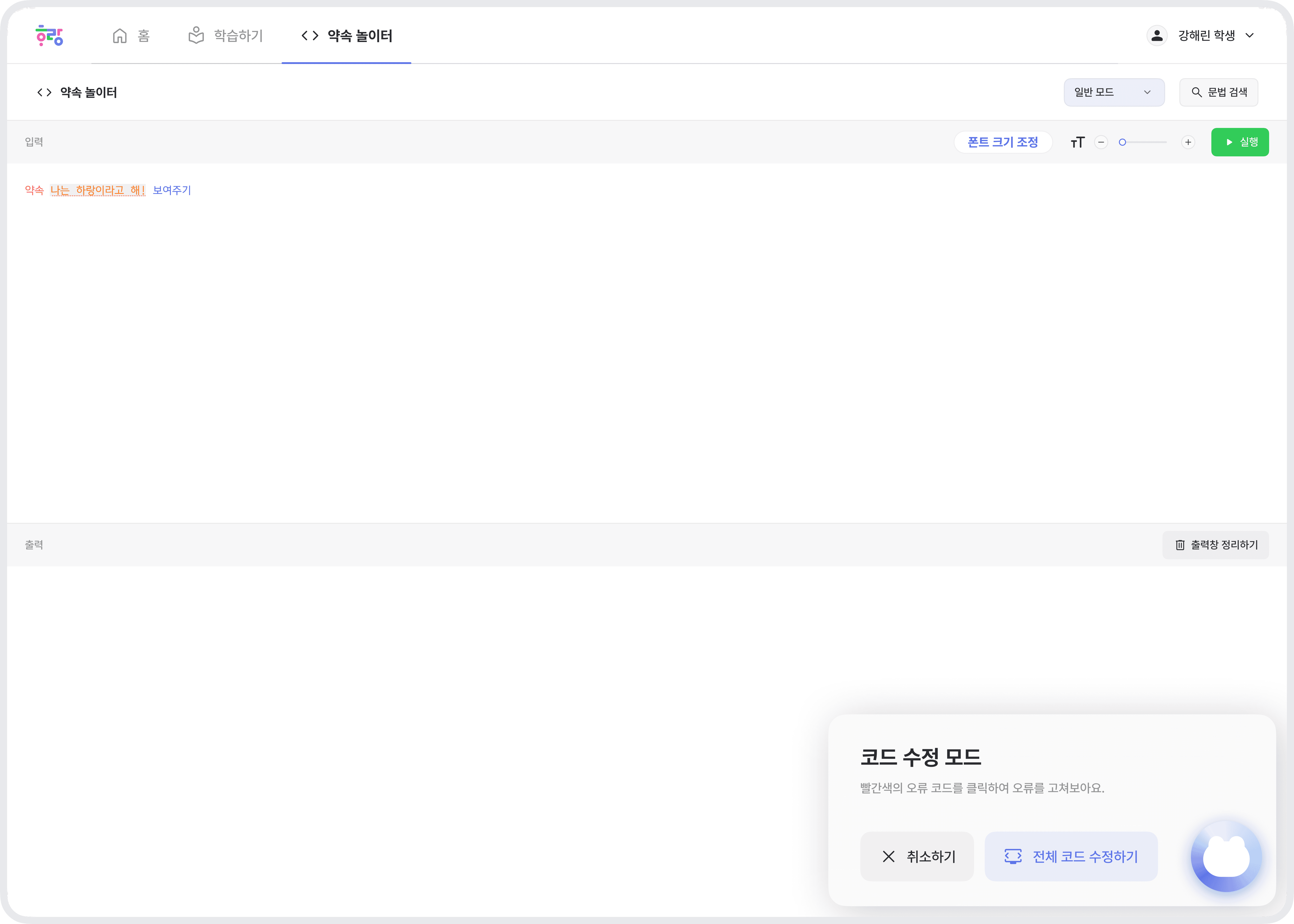Screen dimensions: 1294x924
Task: Click the 약속 놀이터 page title
Action: point(89,92)
